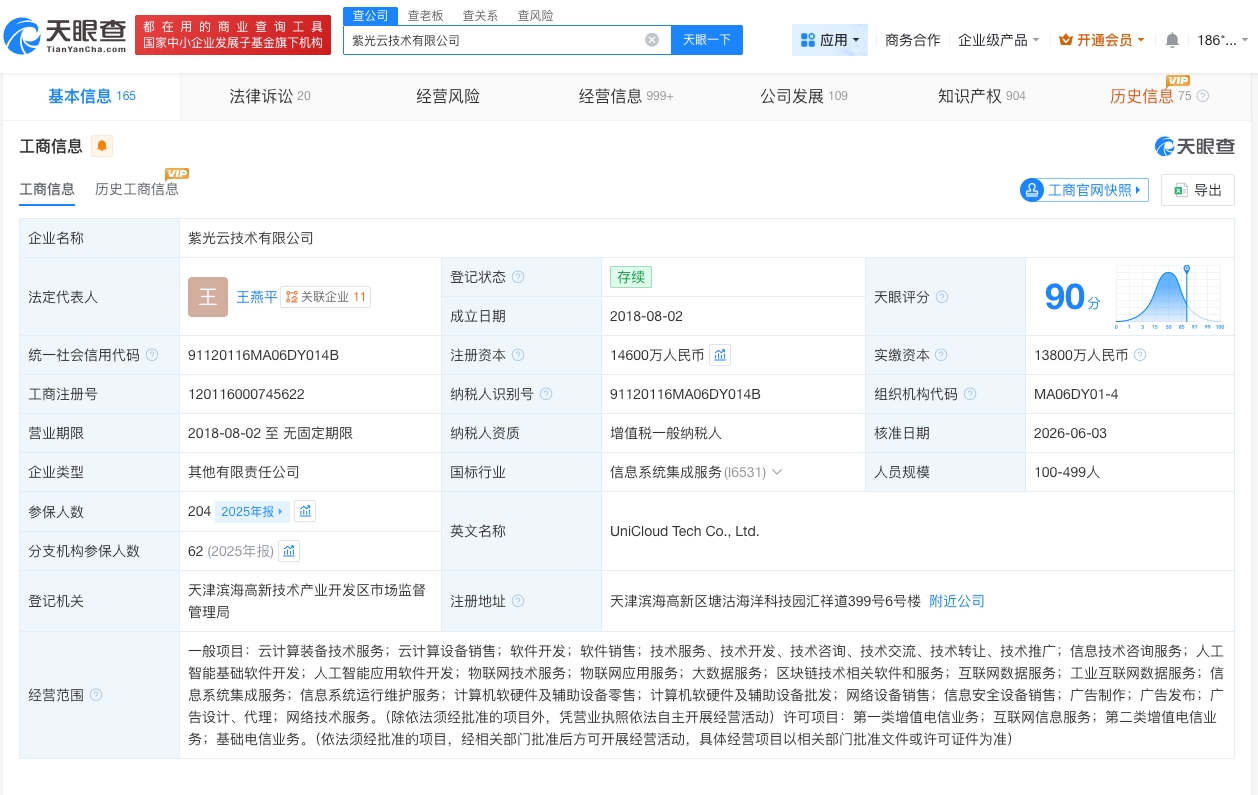Screen dimensions: 1258x795
Task: Open the 法律诉讼 tab
Action: coord(270,96)
